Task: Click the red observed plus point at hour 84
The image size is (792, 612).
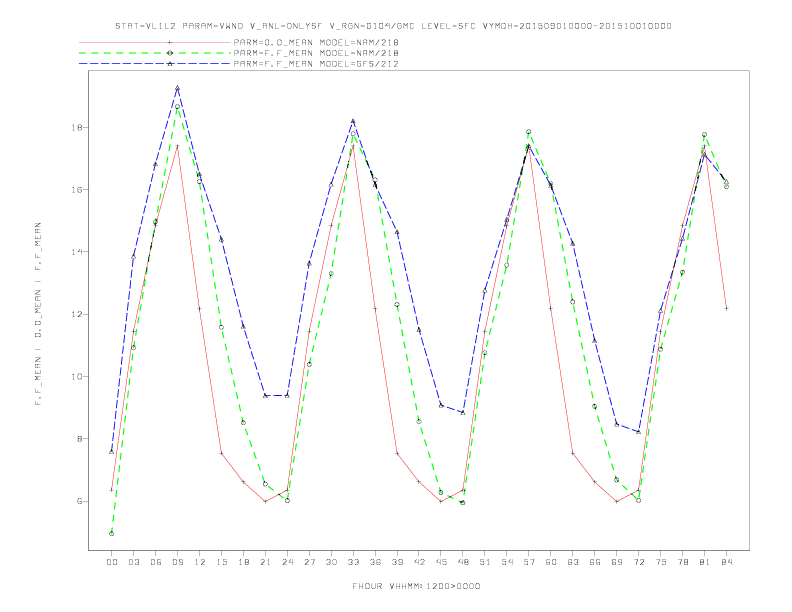Action: [726, 308]
